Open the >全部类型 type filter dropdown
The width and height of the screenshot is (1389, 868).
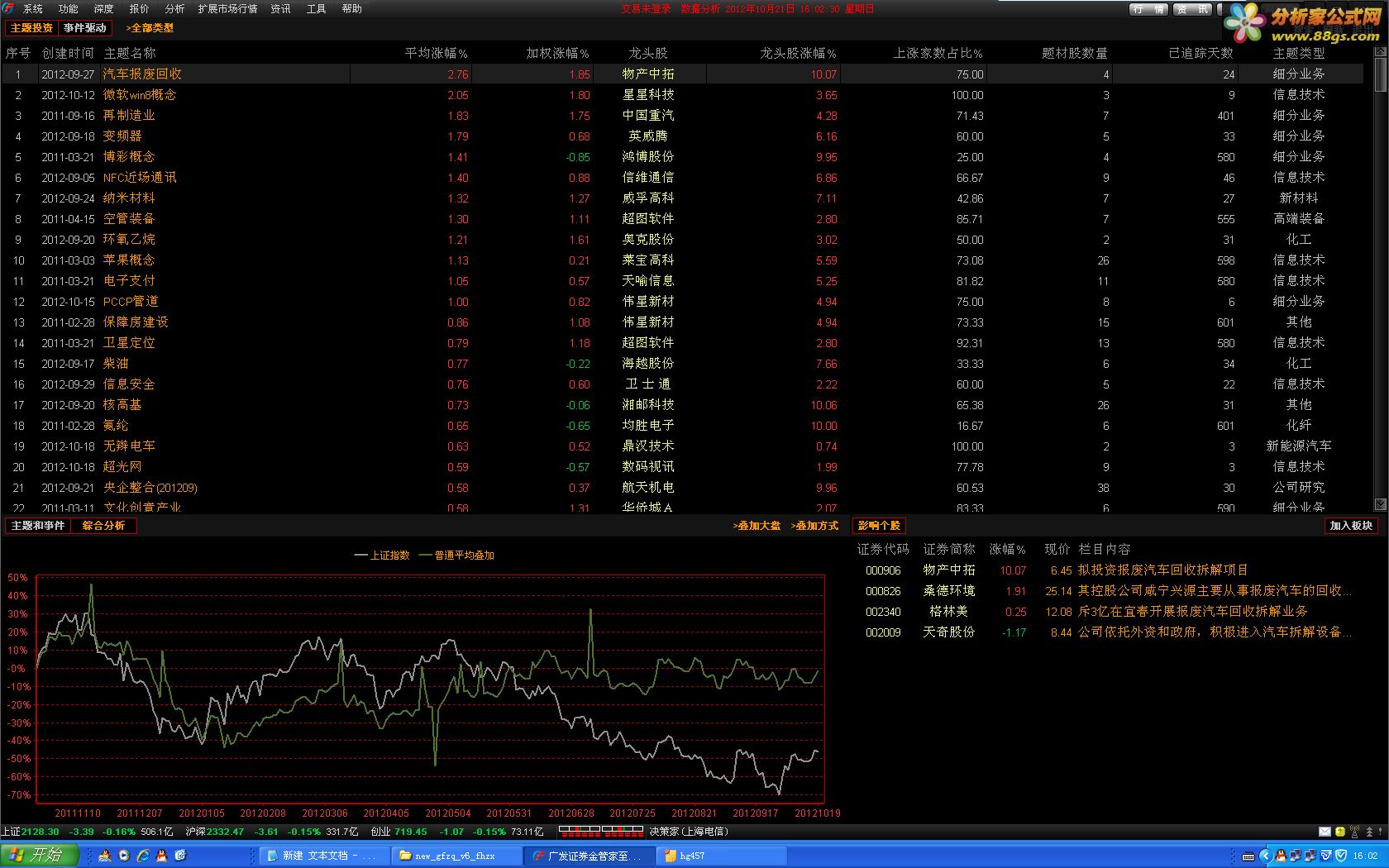point(150,28)
